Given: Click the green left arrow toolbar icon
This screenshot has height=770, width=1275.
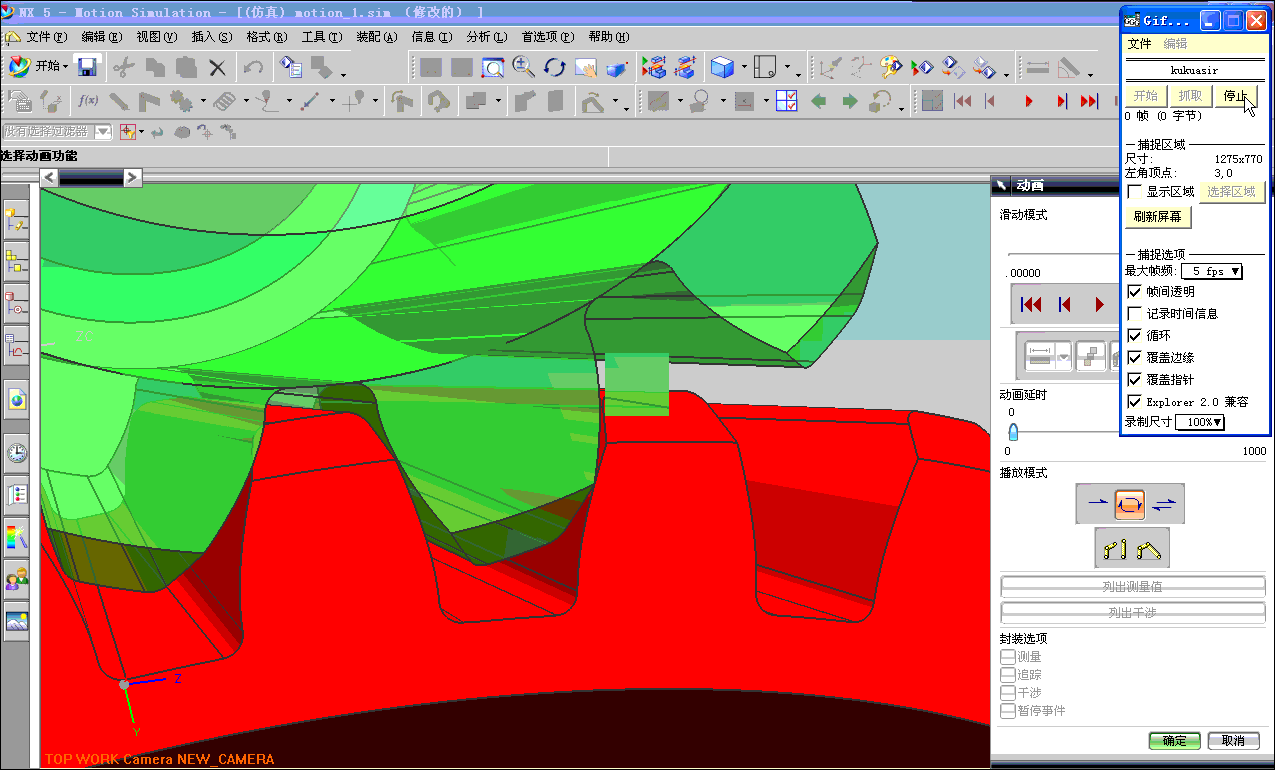Looking at the screenshot, I should pos(818,100).
